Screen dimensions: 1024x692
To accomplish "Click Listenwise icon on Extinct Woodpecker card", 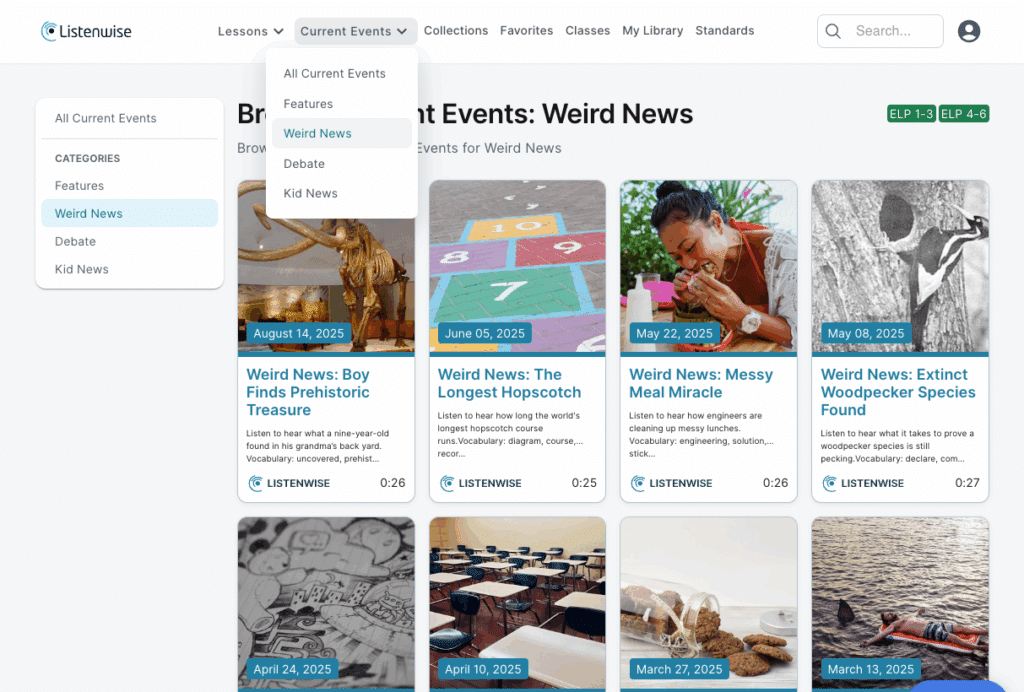I will point(829,483).
